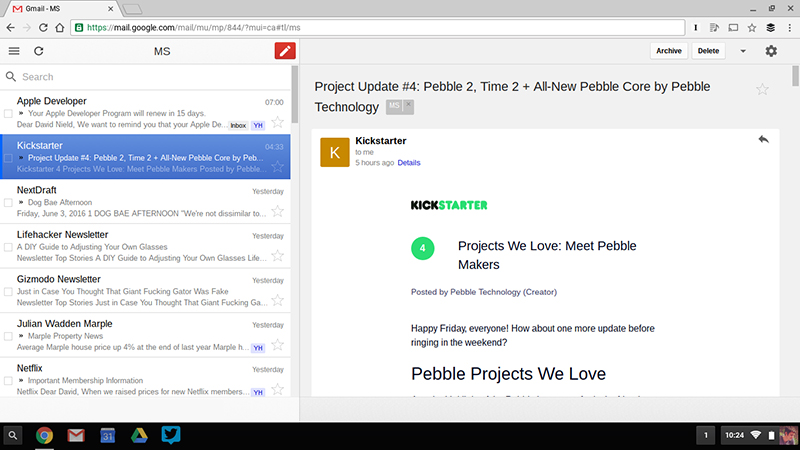The width and height of the screenshot is (800, 450).
Task: Go forward in browser
Action: [27, 28]
